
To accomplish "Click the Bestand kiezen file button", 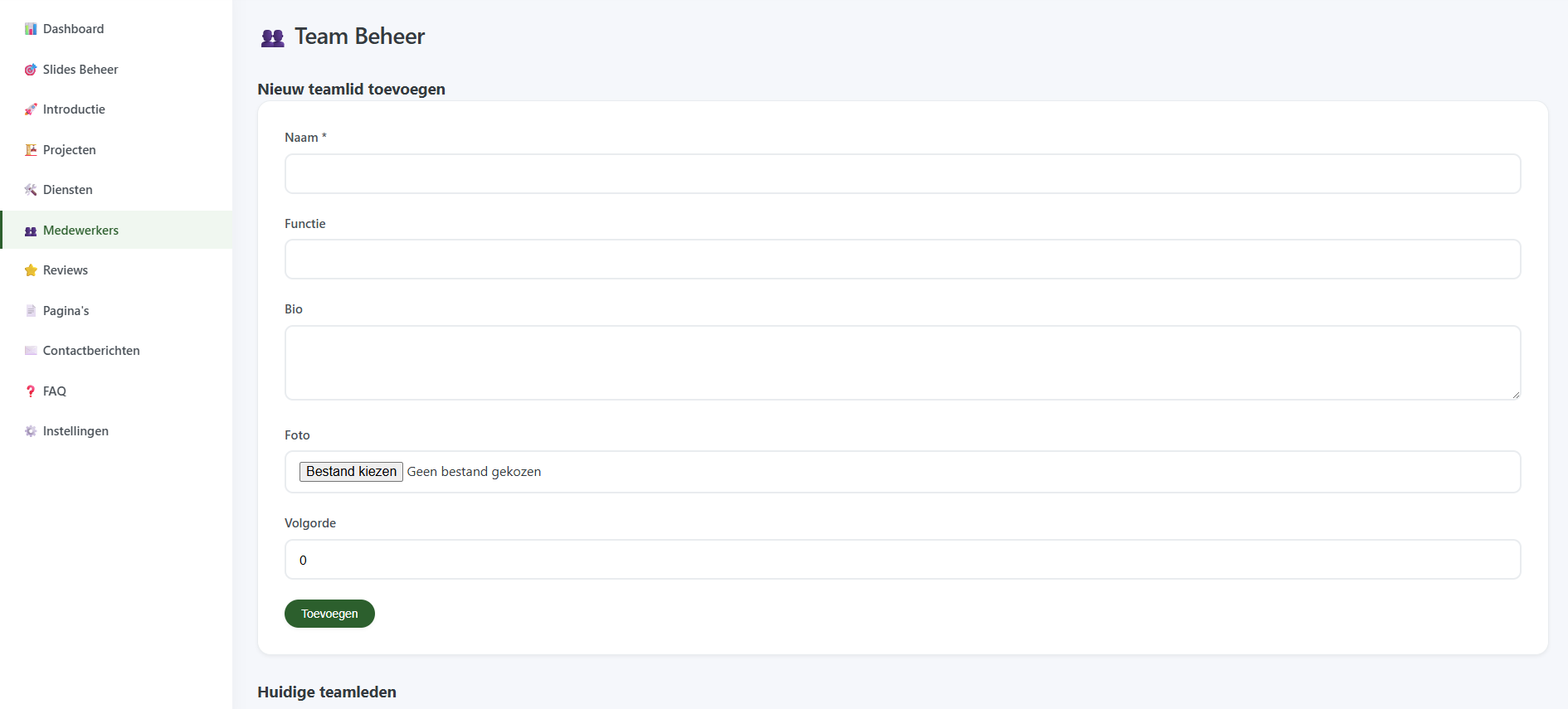I will pyautogui.click(x=351, y=472).
